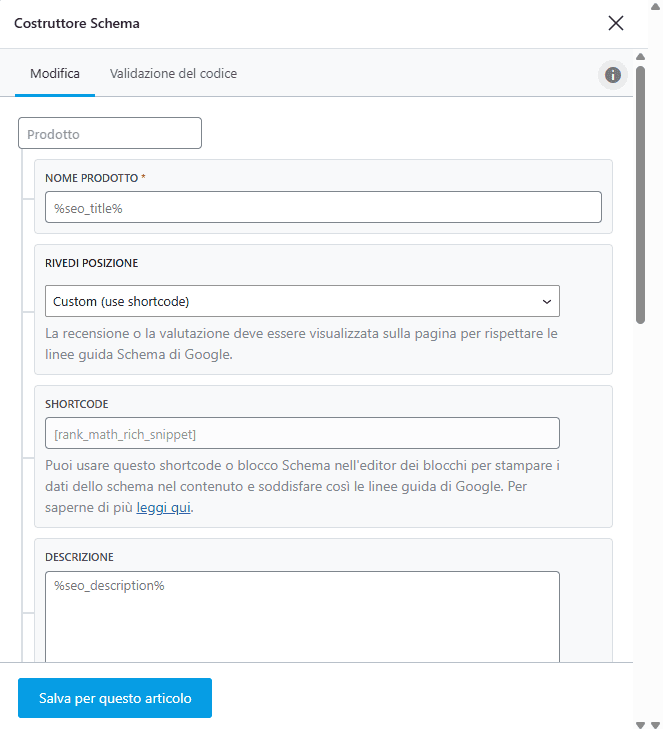Open the Validazione del codice tab
Screen dimensions: 663x729
pyautogui.click(x=173, y=74)
